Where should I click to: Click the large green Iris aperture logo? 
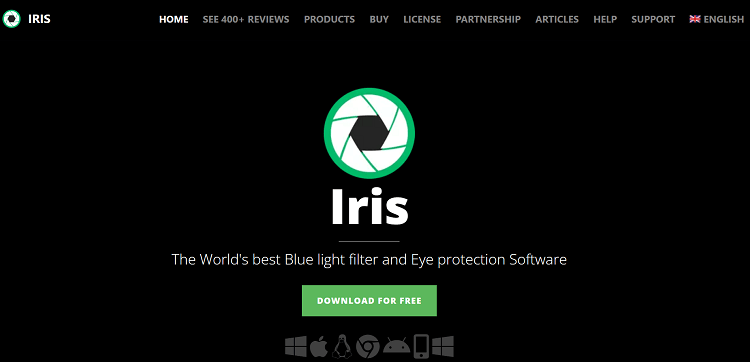tap(369, 133)
